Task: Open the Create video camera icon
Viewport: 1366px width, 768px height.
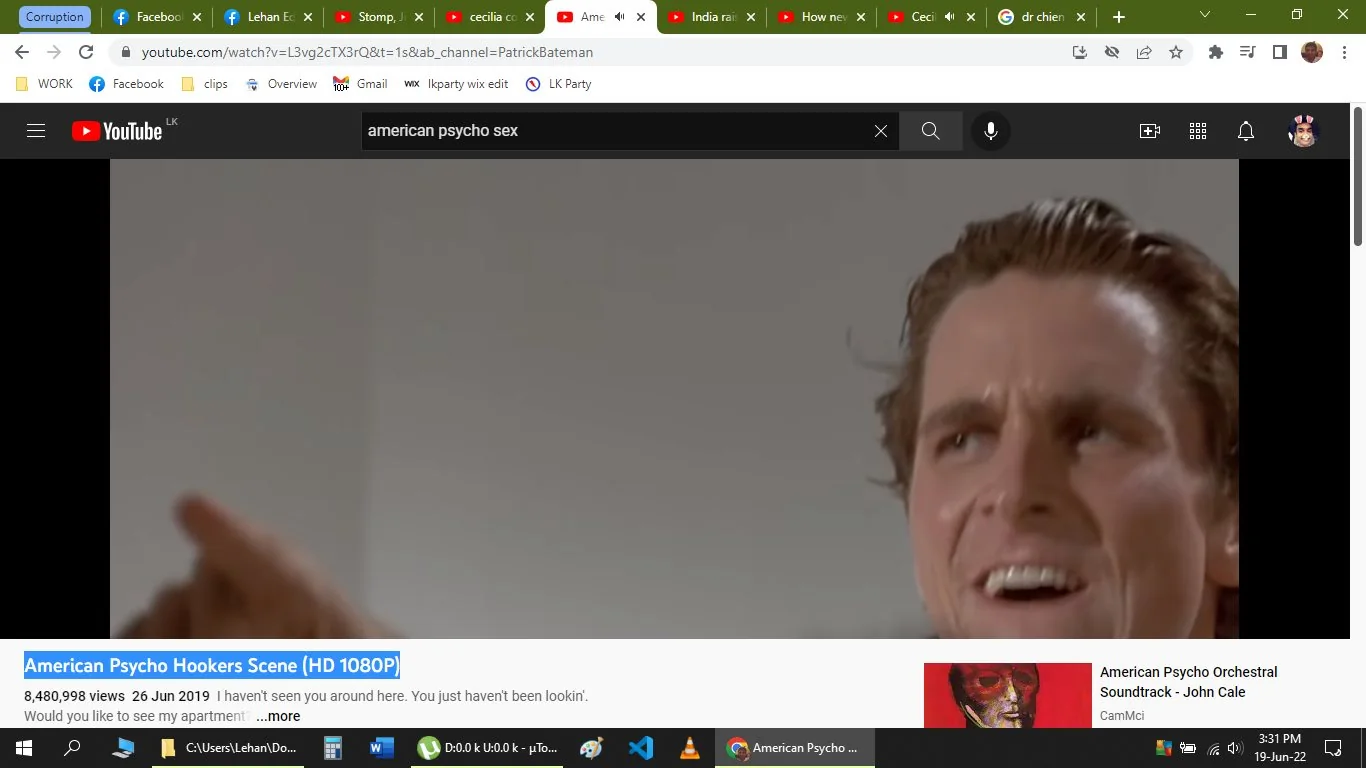Action: point(1150,131)
